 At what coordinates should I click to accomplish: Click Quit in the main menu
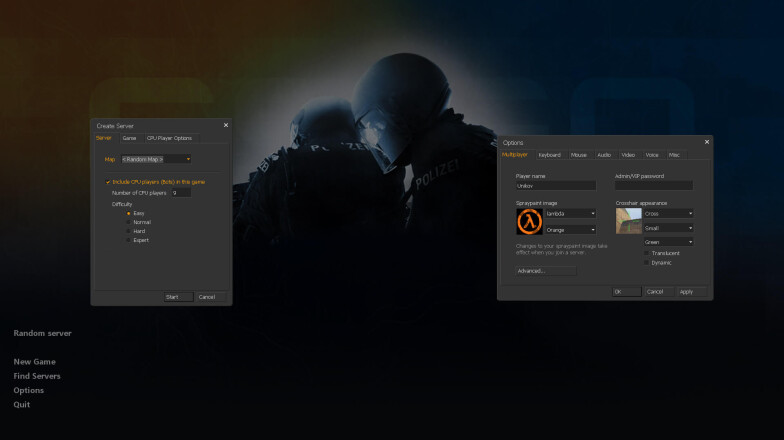[x=22, y=404]
